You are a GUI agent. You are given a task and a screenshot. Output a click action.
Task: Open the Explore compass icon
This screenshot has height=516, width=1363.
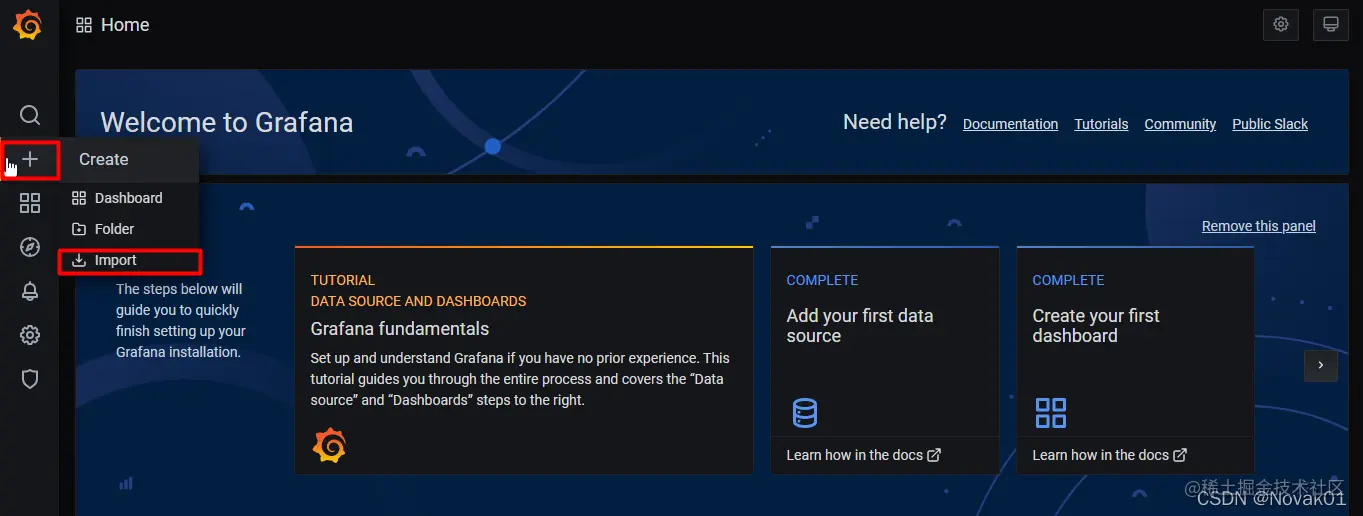30,247
